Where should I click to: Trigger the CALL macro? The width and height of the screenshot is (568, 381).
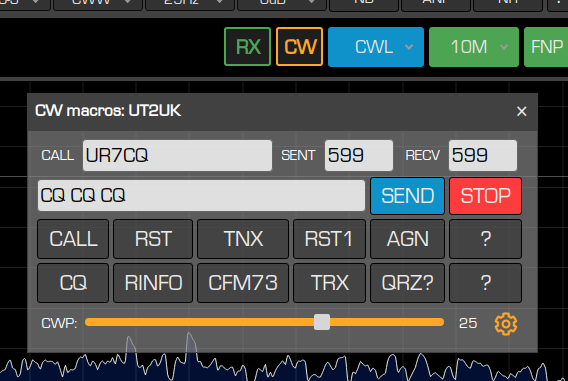[73, 239]
